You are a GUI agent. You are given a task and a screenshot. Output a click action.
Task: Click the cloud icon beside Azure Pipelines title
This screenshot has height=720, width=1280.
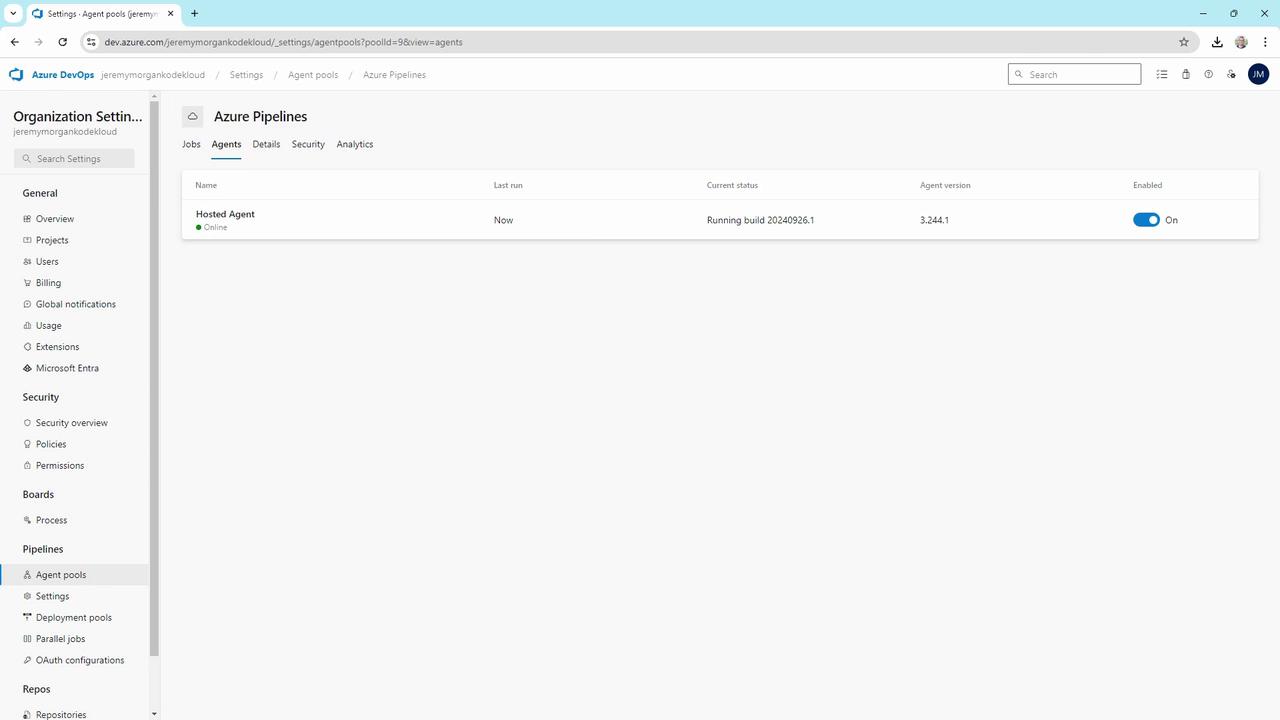pyautogui.click(x=193, y=117)
